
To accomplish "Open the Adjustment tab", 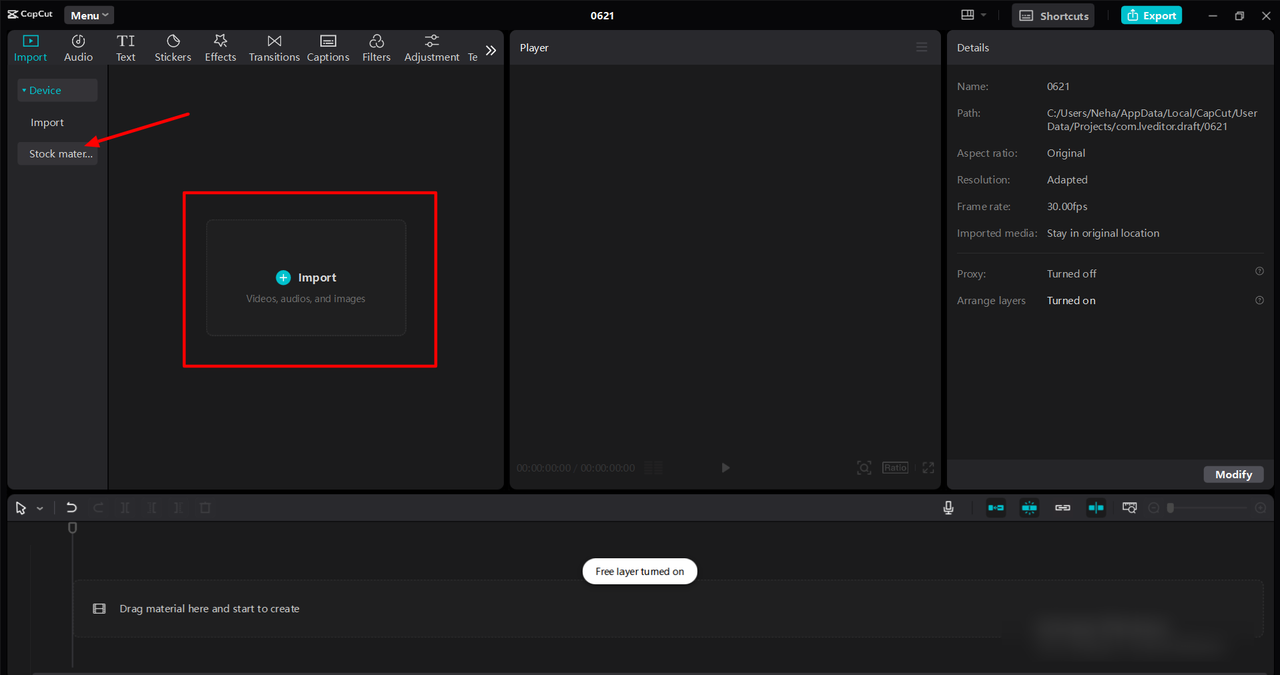I will [432, 48].
